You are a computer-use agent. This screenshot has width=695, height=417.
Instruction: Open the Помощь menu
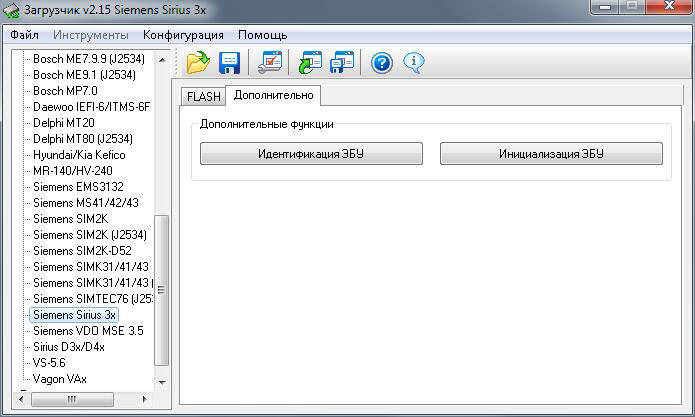tap(262, 34)
